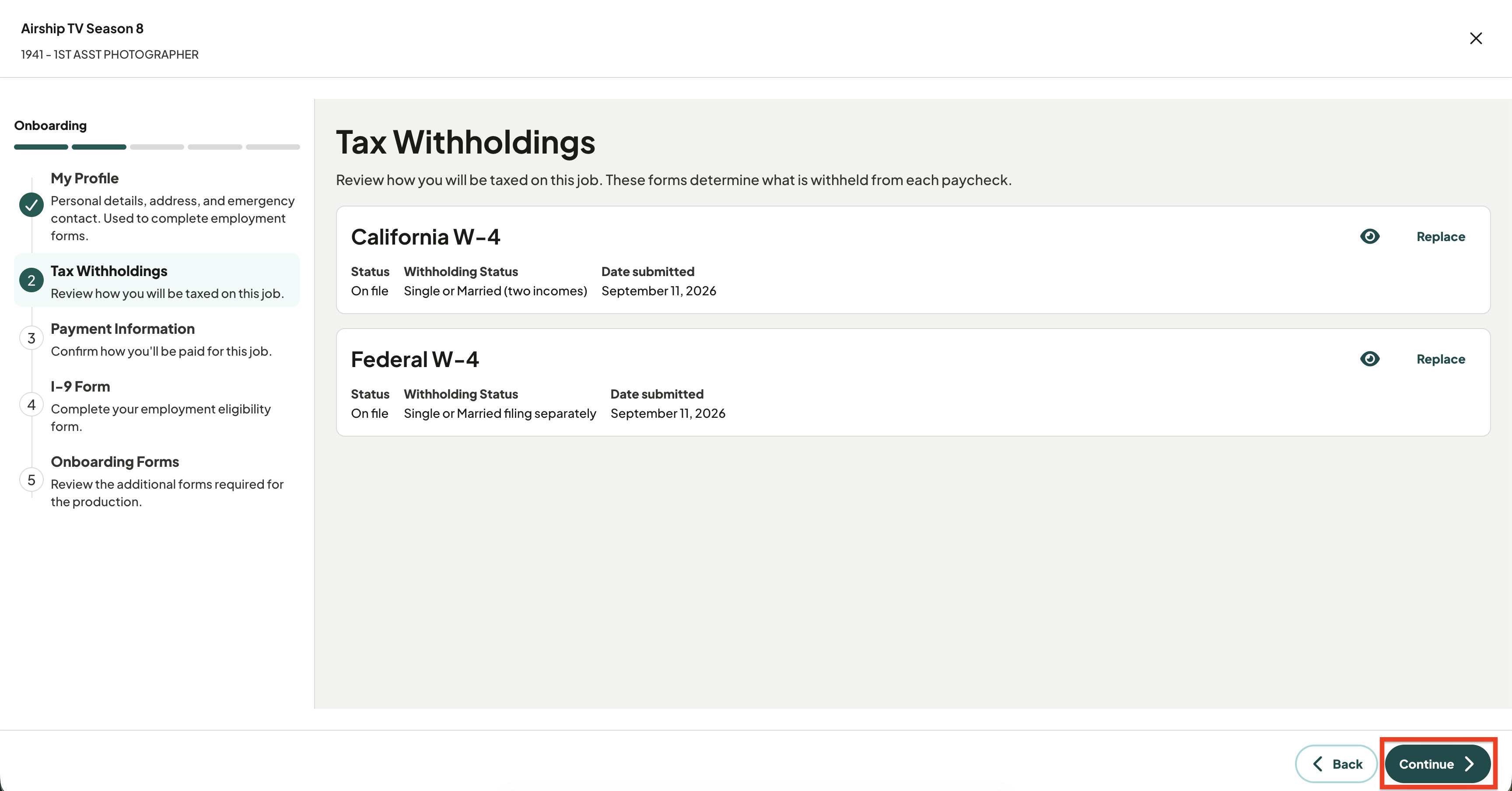Click the step 4 number circle
This screenshot has width=1512, height=791.
click(x=31, y=405)
